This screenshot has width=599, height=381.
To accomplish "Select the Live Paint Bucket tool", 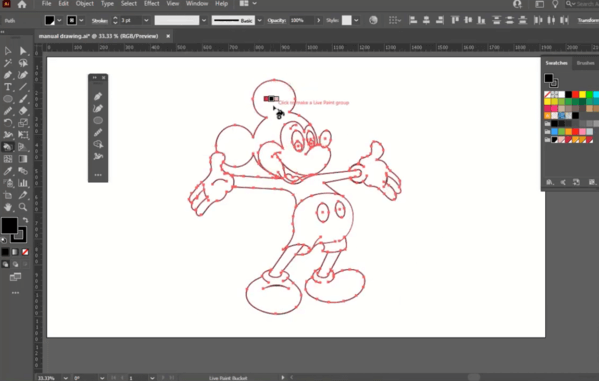I will click(8, 147).
